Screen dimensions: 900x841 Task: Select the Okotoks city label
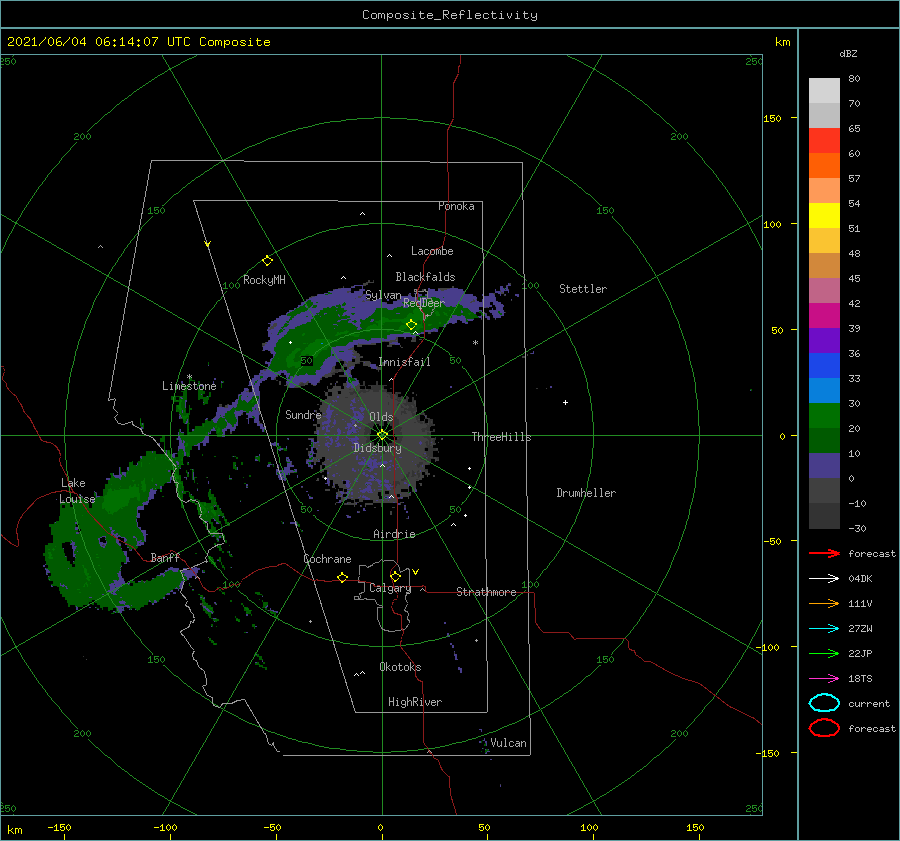click(x=400, y=668)
